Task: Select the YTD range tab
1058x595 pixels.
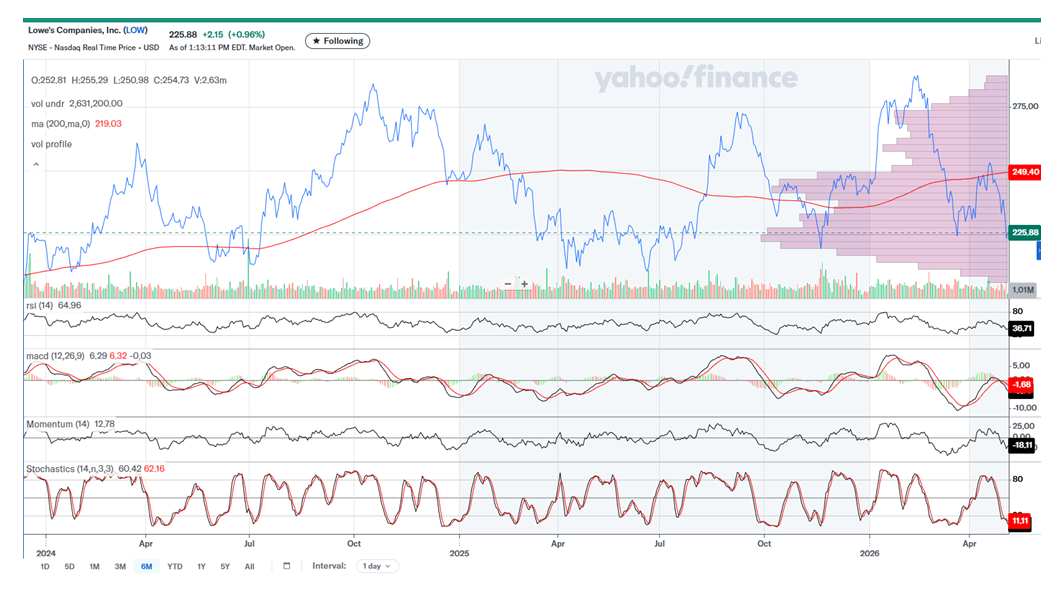Action: (175, 567)
